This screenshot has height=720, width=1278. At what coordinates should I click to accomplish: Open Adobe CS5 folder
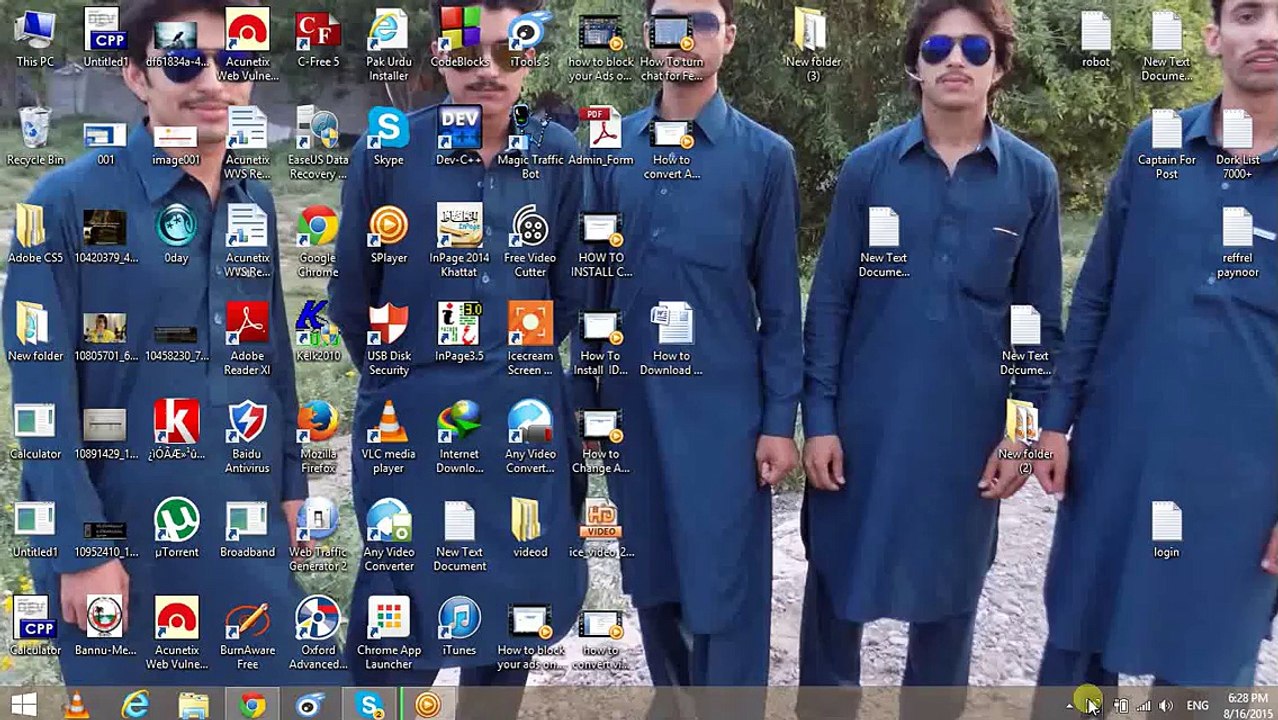(x=35, y=236)
